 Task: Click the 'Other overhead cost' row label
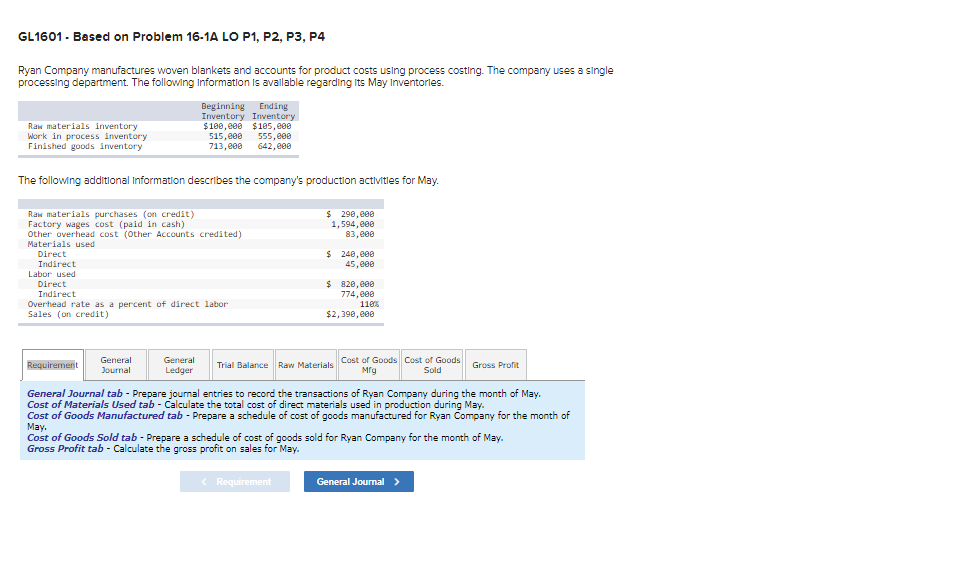pos(135,234)
